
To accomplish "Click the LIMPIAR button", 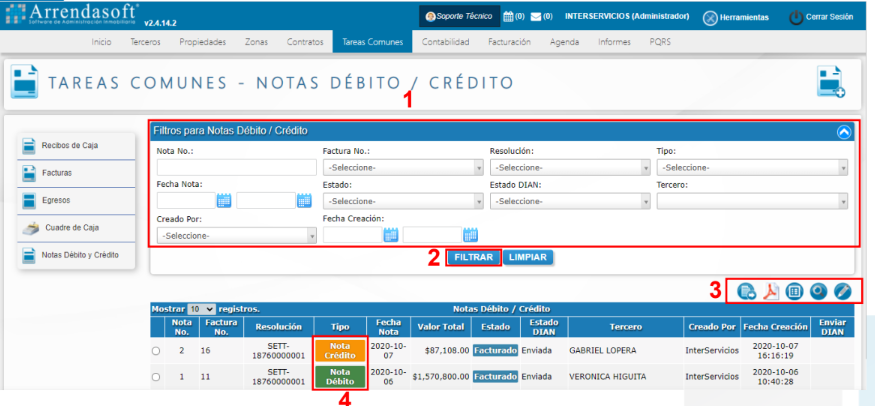I will pyautogui.click(x=528, y=257).
